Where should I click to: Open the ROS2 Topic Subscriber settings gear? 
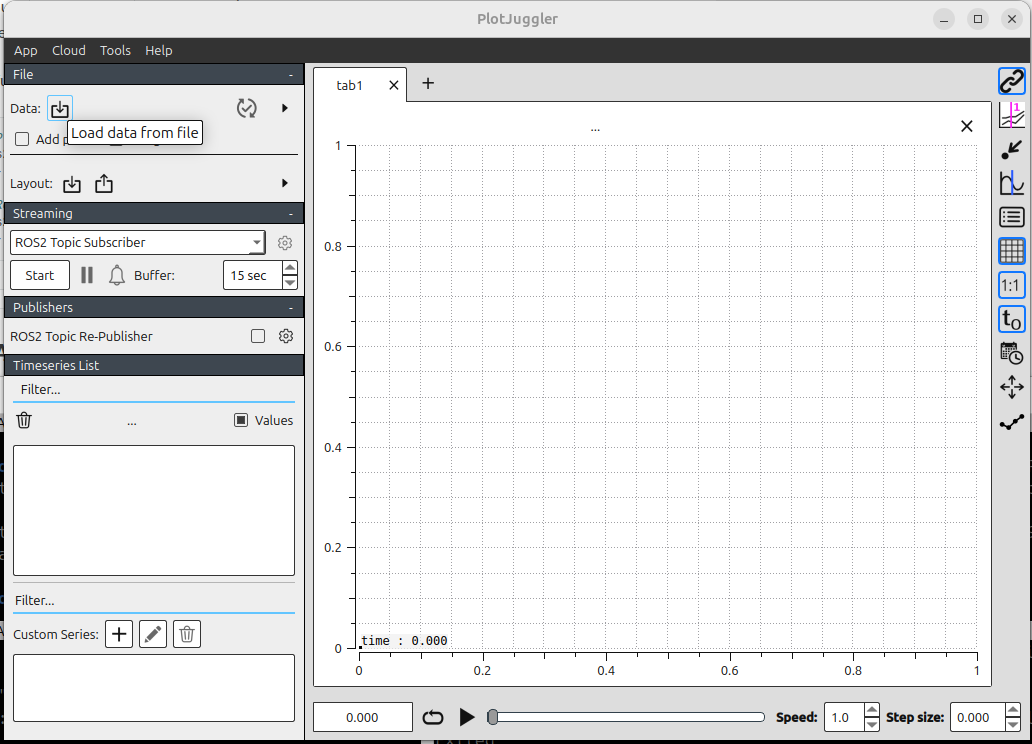[x=285, y=243]
